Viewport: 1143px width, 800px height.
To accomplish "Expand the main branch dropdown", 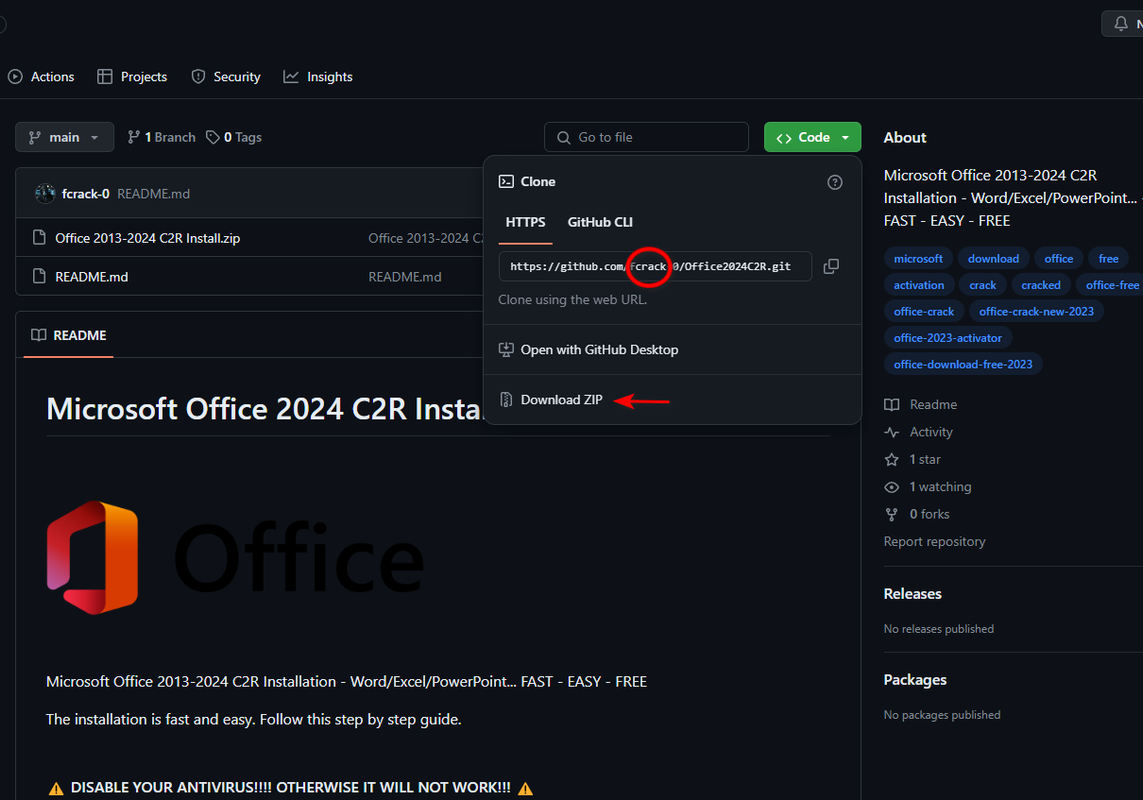I will [x=64, y=137].
